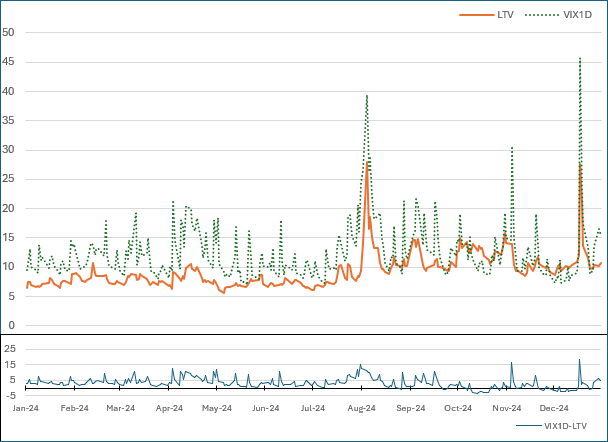
Task: Click the VIX1D peak in December near 45
Action: pos(580,58)
